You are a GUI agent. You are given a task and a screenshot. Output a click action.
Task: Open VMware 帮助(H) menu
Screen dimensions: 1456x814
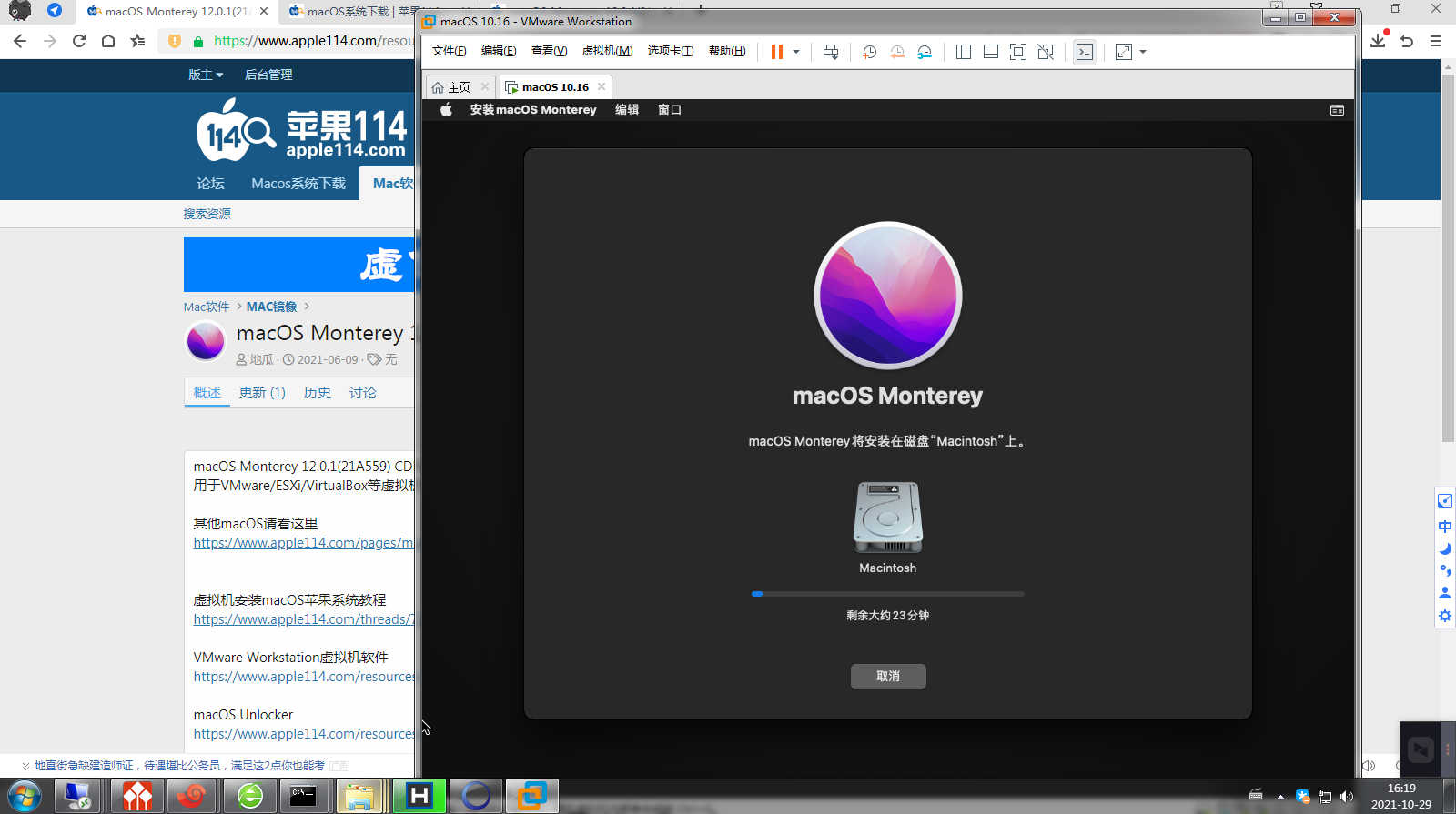pos(727,51)
